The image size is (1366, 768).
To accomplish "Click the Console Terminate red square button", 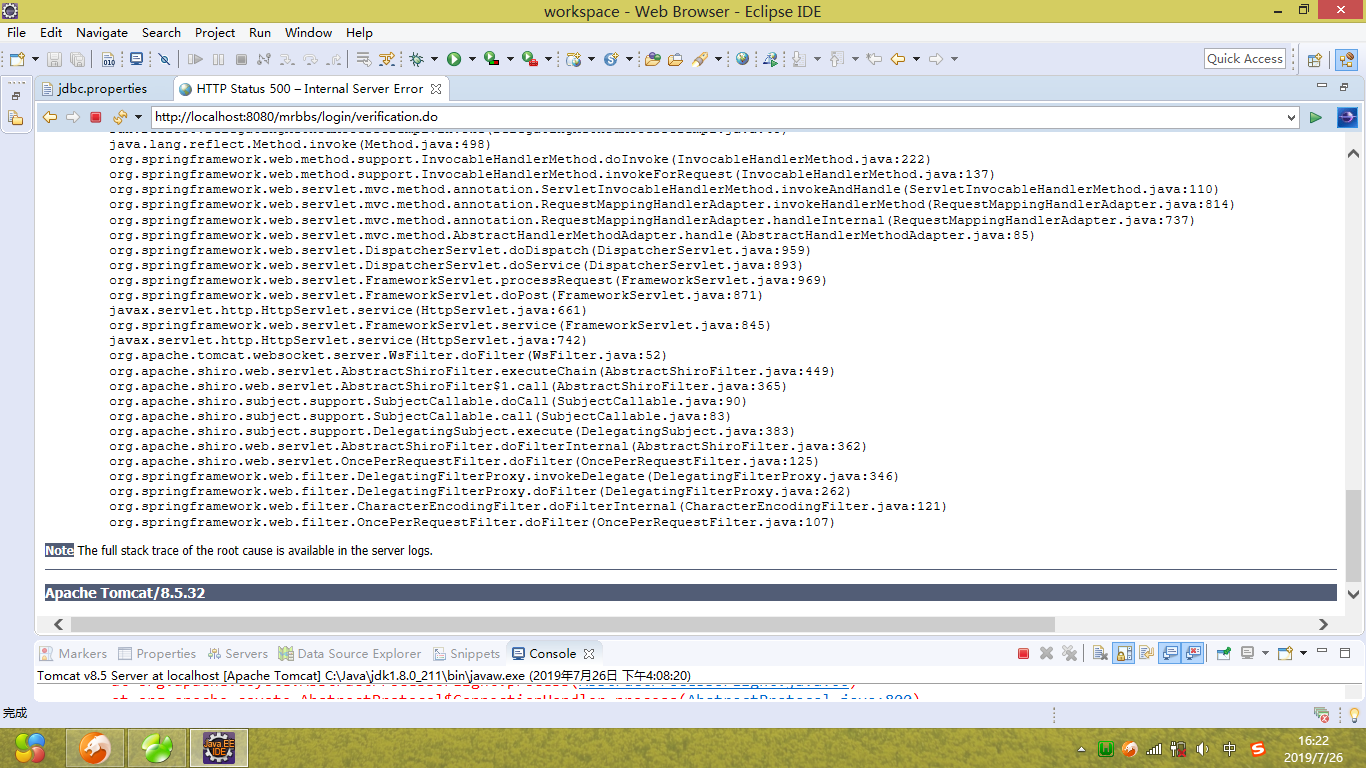I will click(x=1023, y=653).
